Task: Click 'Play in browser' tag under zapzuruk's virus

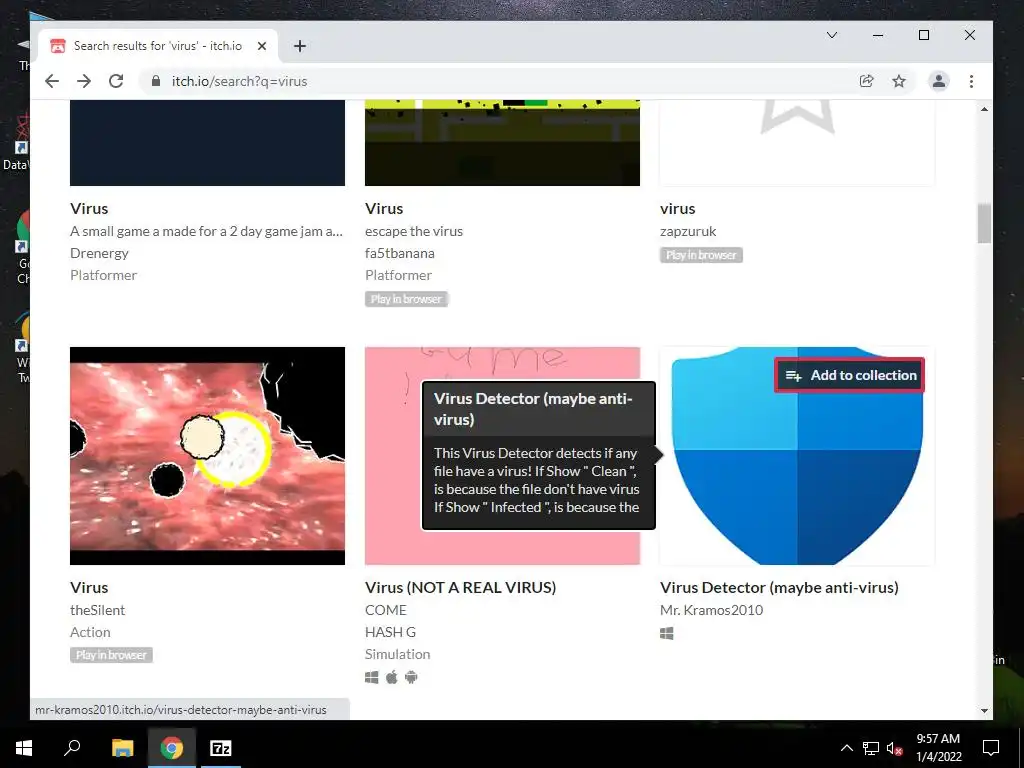Action: pyautogui.click(x=701, y=255)
